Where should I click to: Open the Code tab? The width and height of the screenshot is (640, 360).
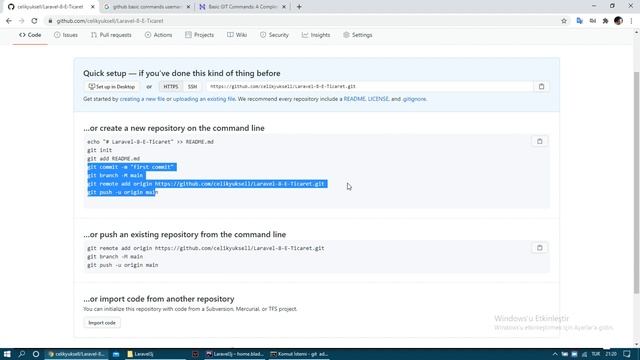click(x=30, y=35)
